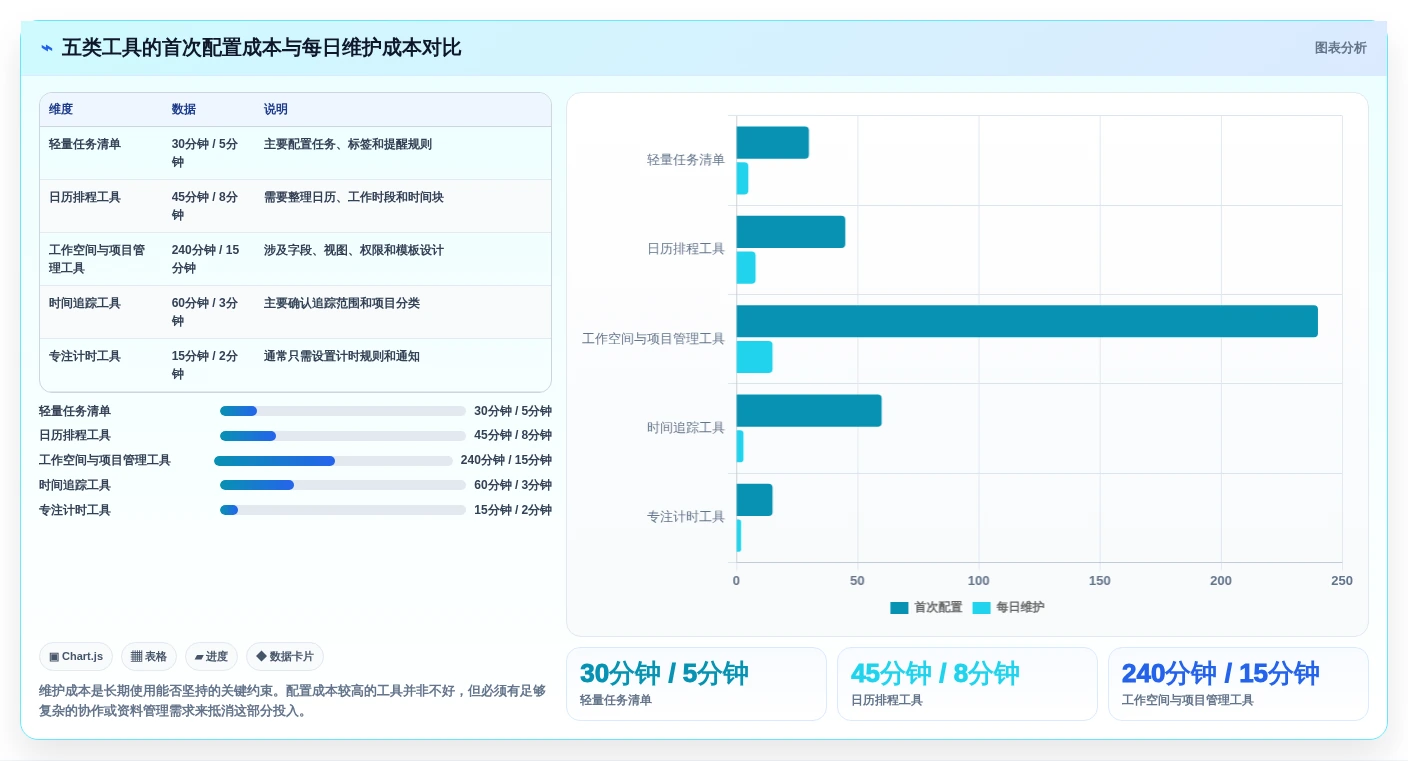Click chart axis label 时间追踪工具
Viewport: 1408px width, 761px height.
686,428
